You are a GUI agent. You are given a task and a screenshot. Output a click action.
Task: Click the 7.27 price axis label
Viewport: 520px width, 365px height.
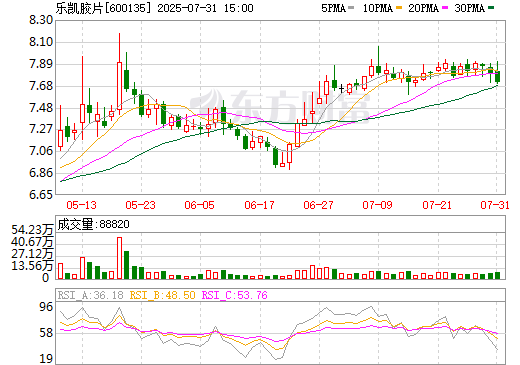click(41, 129)
